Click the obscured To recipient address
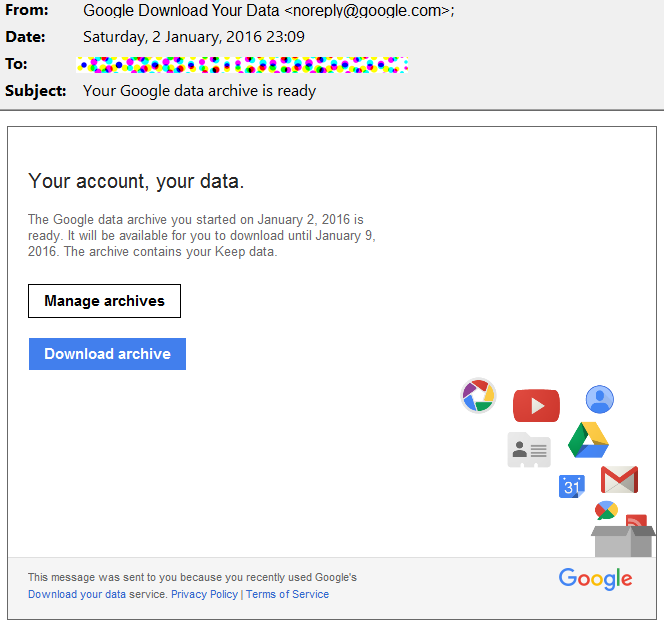 pyautogui.click(x=242, y=65)
